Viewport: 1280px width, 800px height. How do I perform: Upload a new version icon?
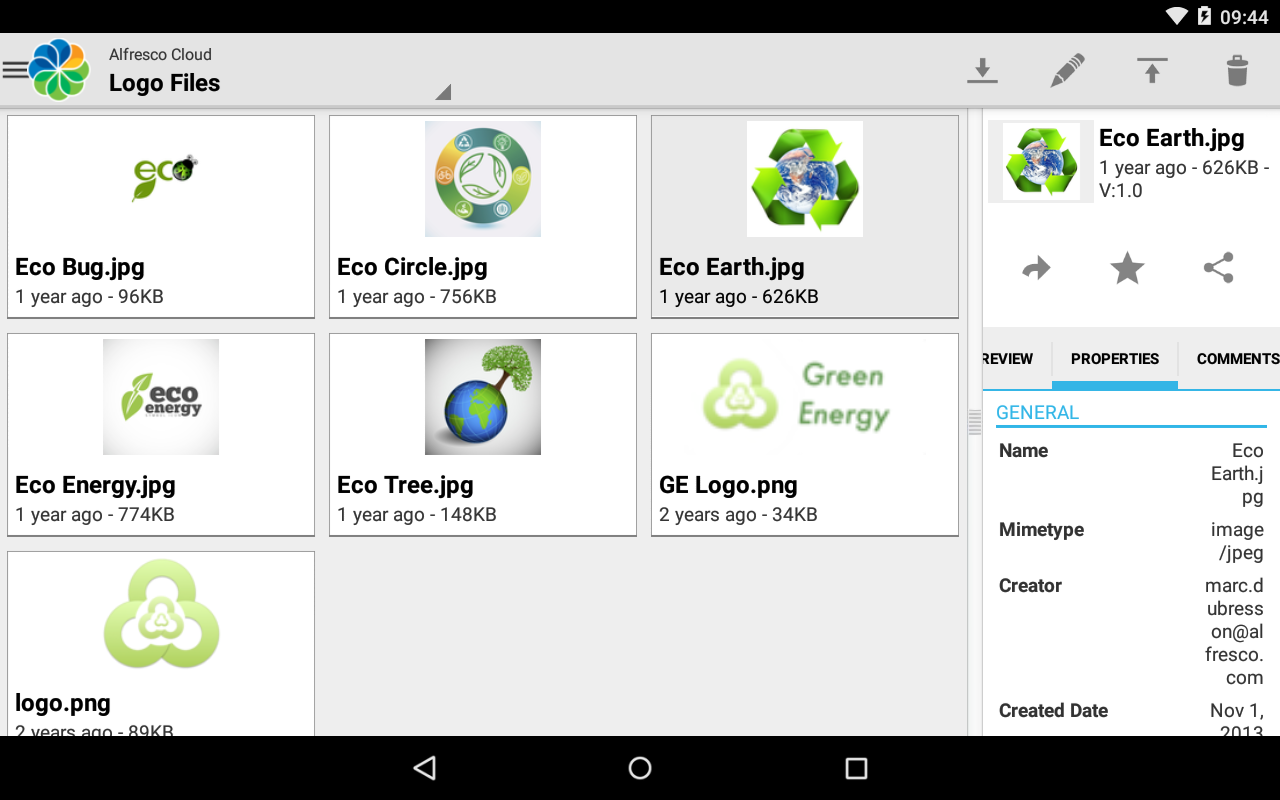click(x=1152, y=71)
